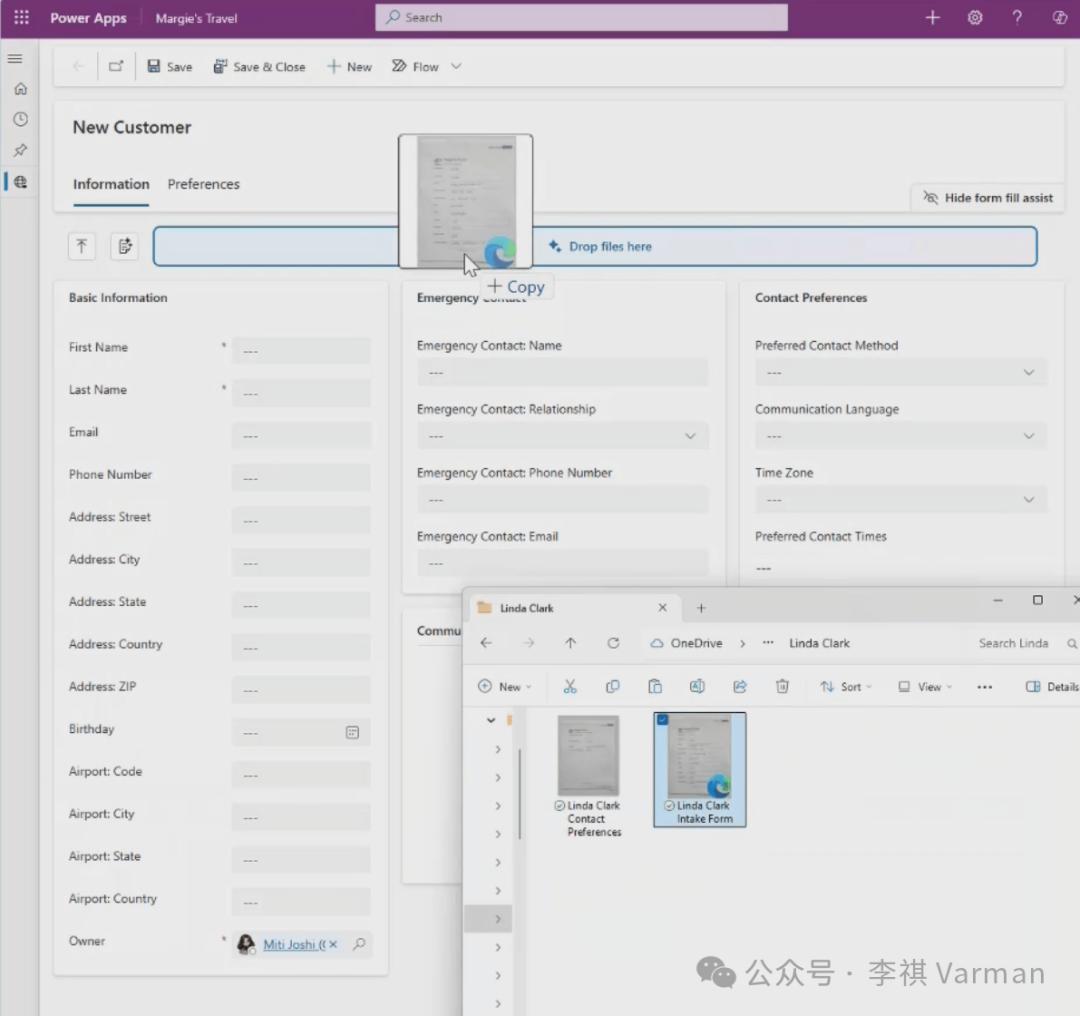Go back in File Explorer

(x=486, y=643)
